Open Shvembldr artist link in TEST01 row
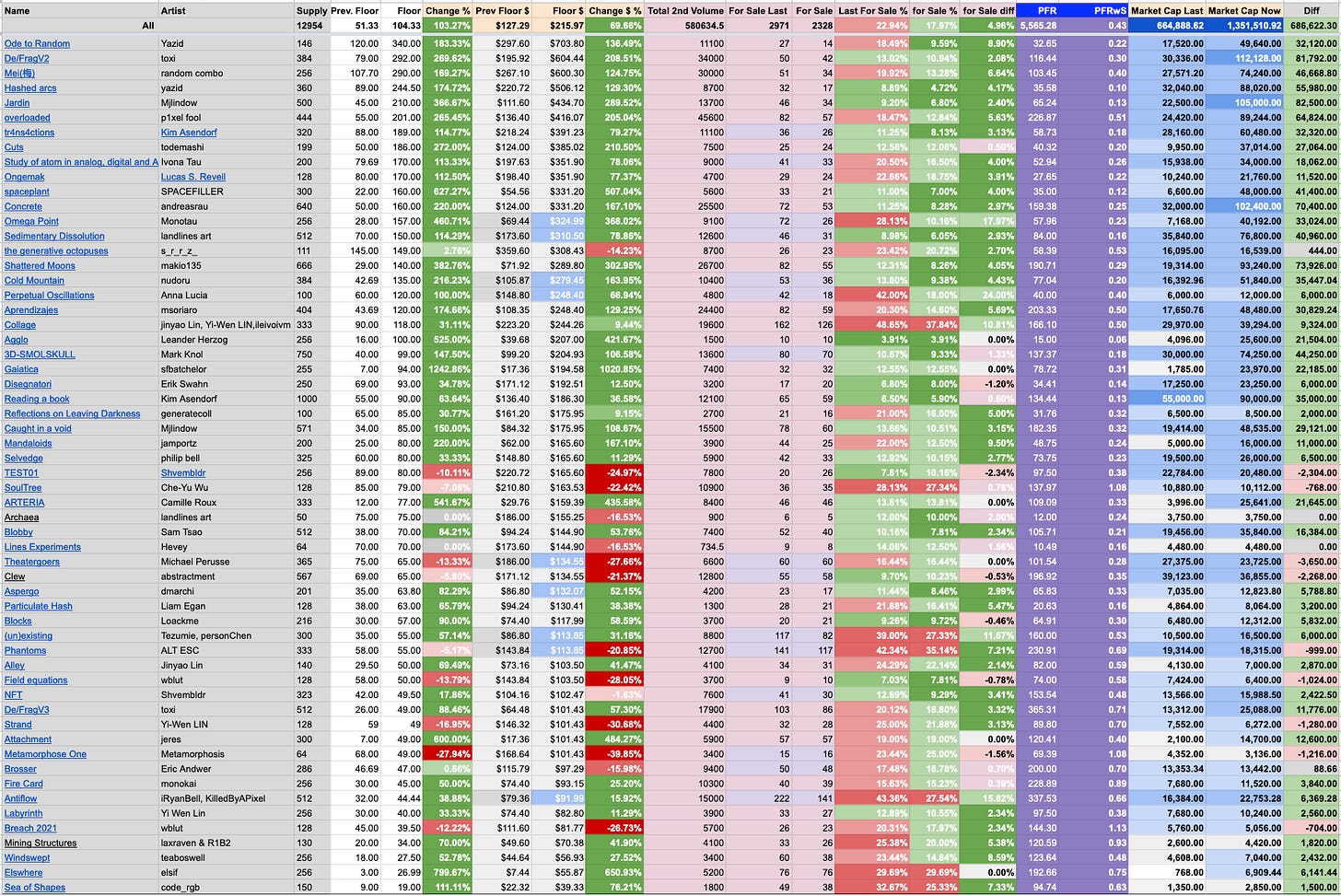This screenshot has width=1341, height=896. (184, 472)
